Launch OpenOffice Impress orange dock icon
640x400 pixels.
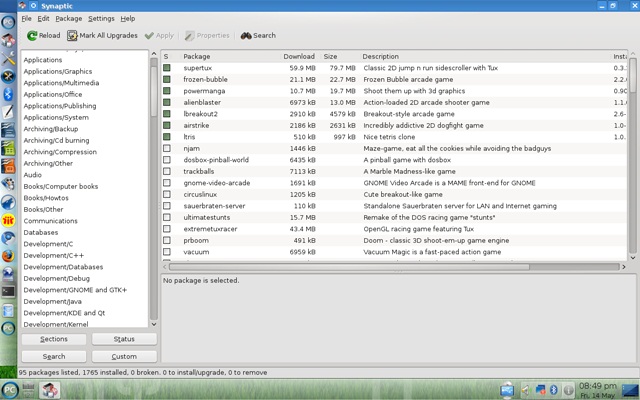pyautogui.click(x=8, y=166)
